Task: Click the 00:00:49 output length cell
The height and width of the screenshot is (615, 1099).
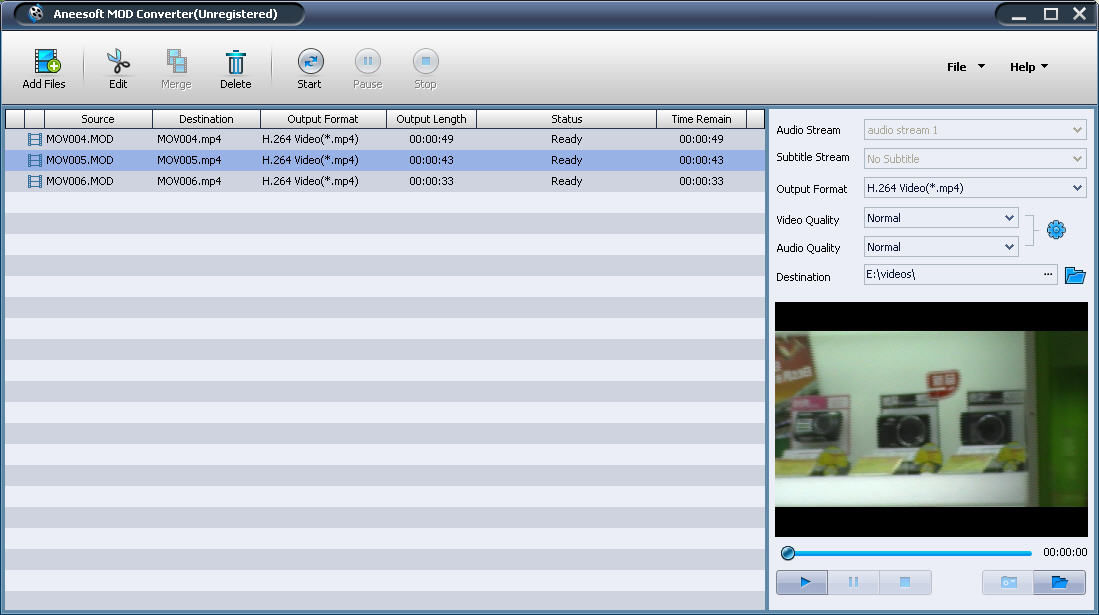Action: 431,140
